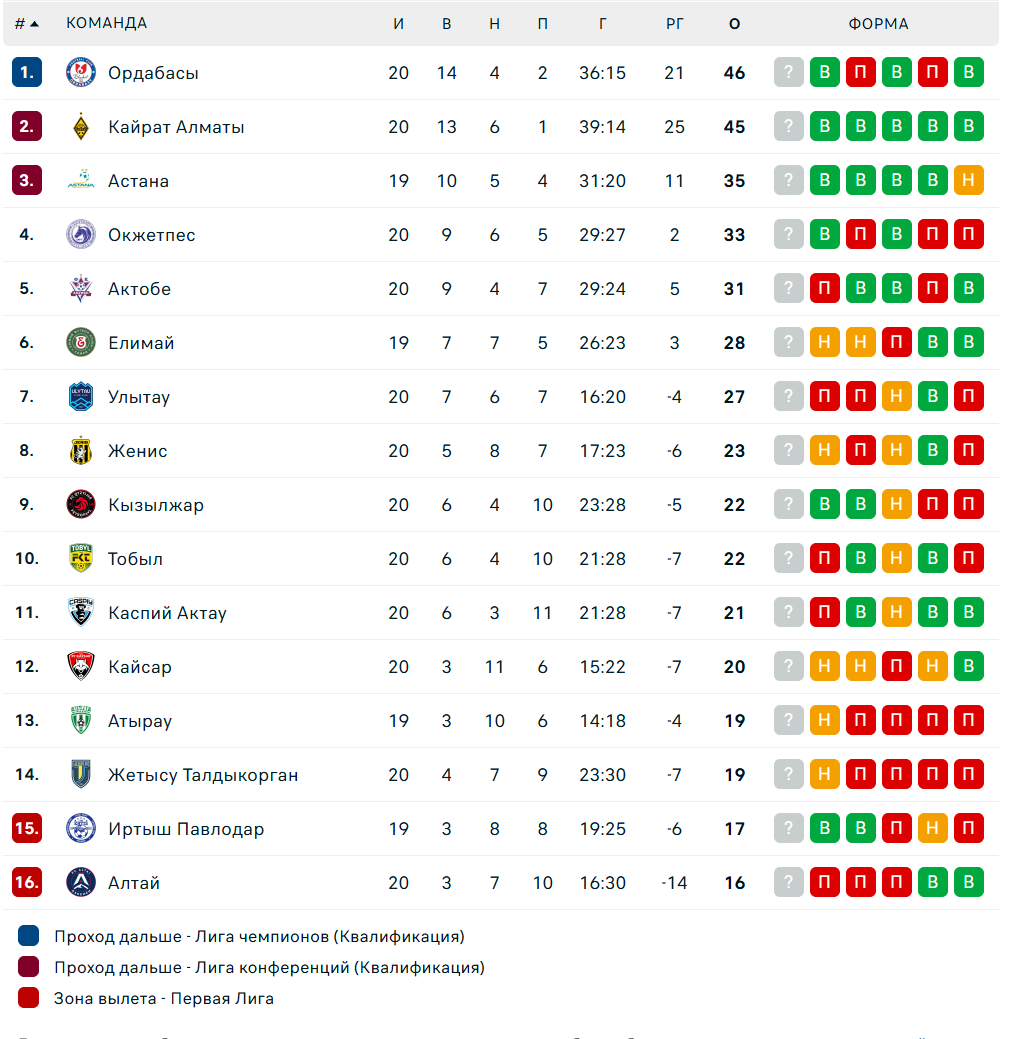Image resolution: width=1009 pixels, height=1039 pixels.
Task: Select the Женис club emblem
Action: coord(81,451)
